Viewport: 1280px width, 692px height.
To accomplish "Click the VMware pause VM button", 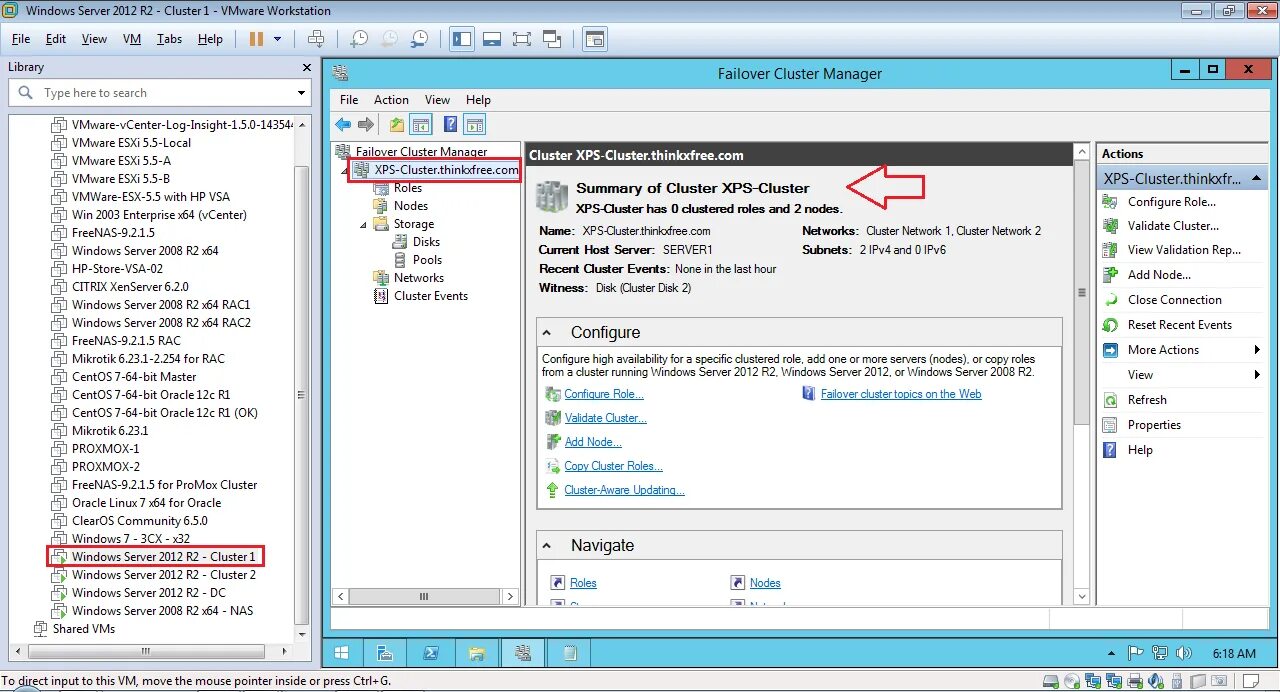I will pos(256,39).
